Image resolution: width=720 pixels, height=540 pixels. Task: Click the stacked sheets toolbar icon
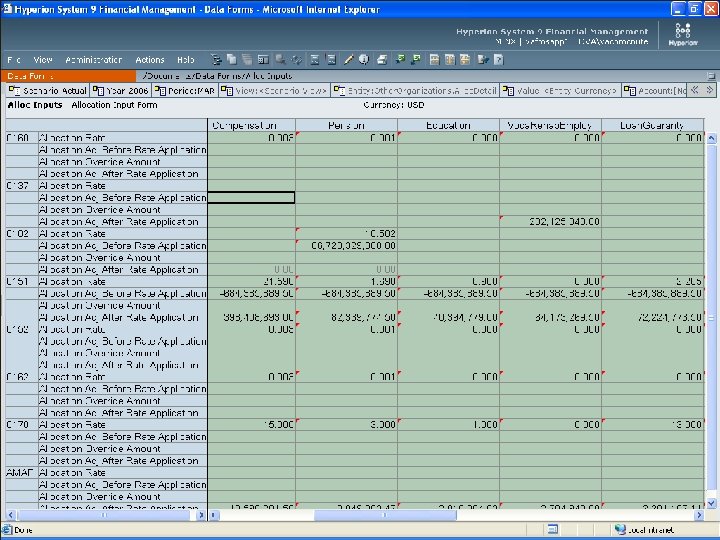(x=247, y=59)
